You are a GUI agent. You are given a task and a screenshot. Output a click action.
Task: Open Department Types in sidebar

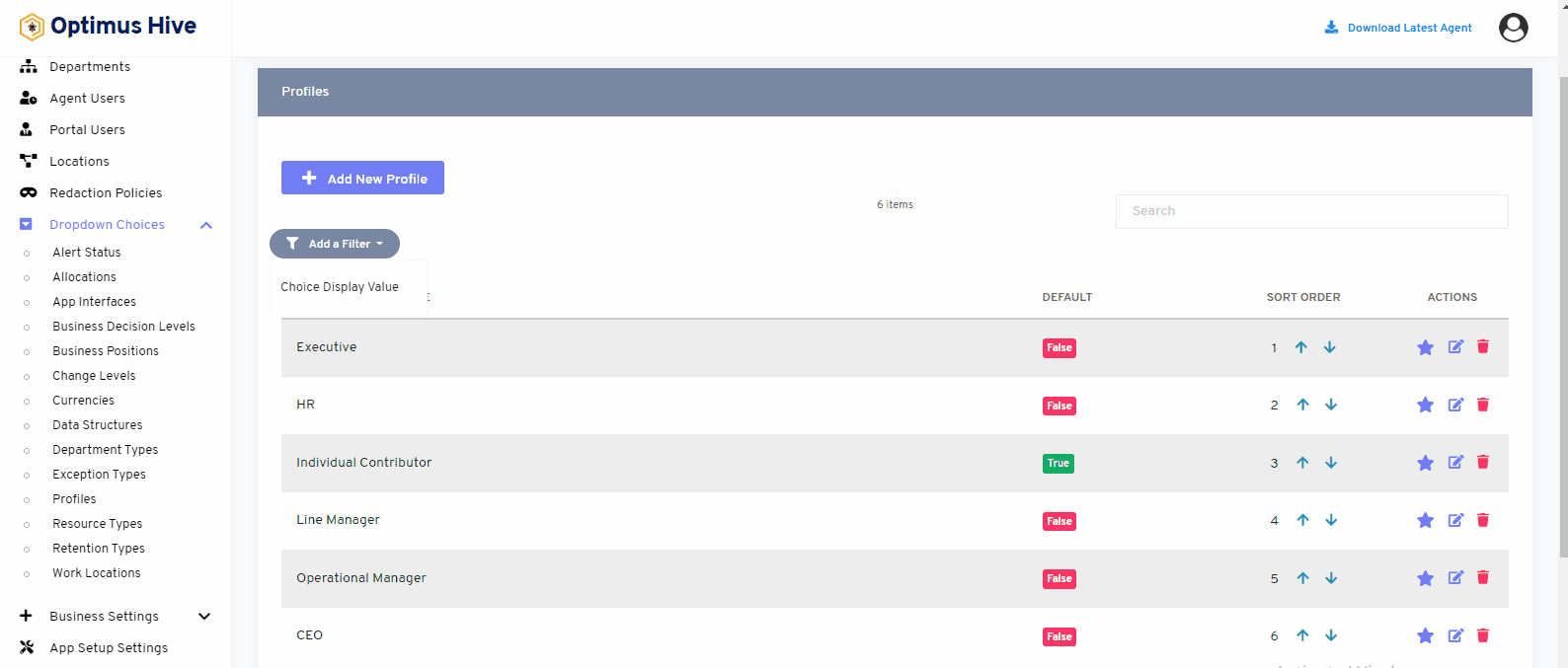106,450
